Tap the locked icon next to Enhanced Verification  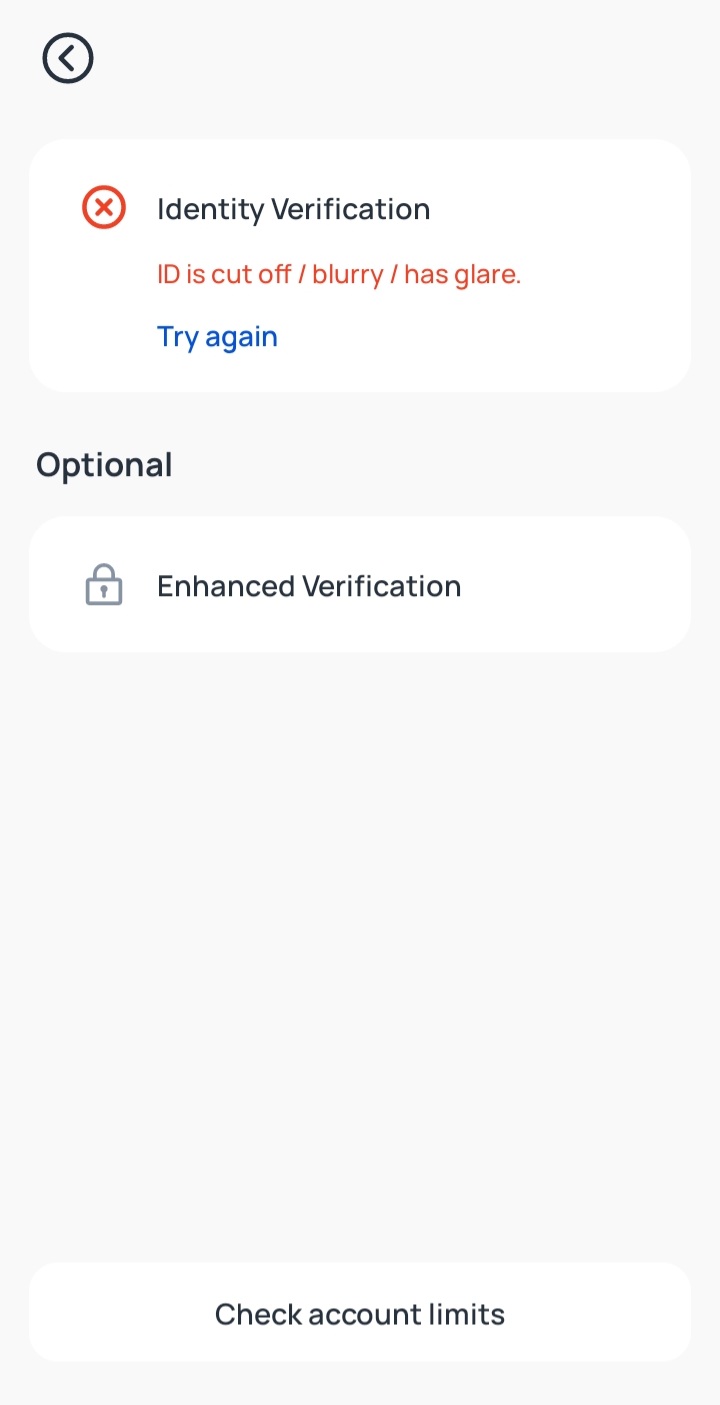(x=104, y=585)
